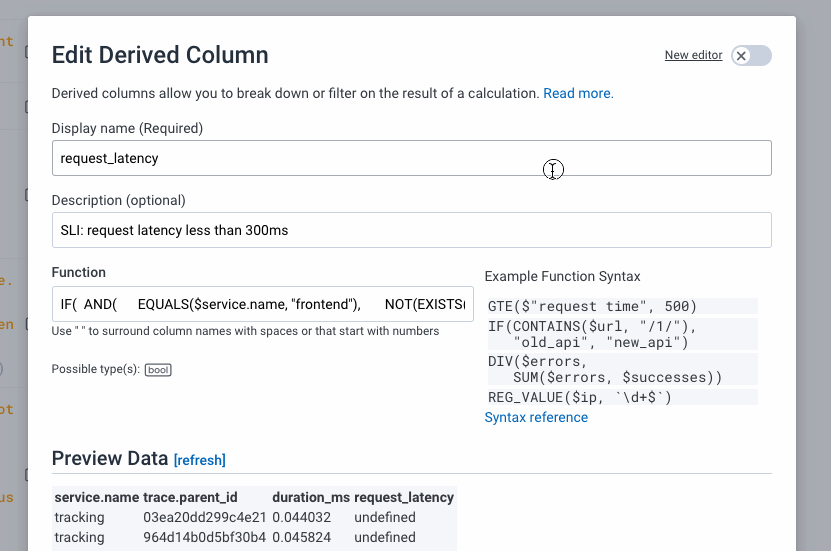Open the Syntax reference link
Image resolution: width=831 pixels, height=551 pixels.
(536, 417)
